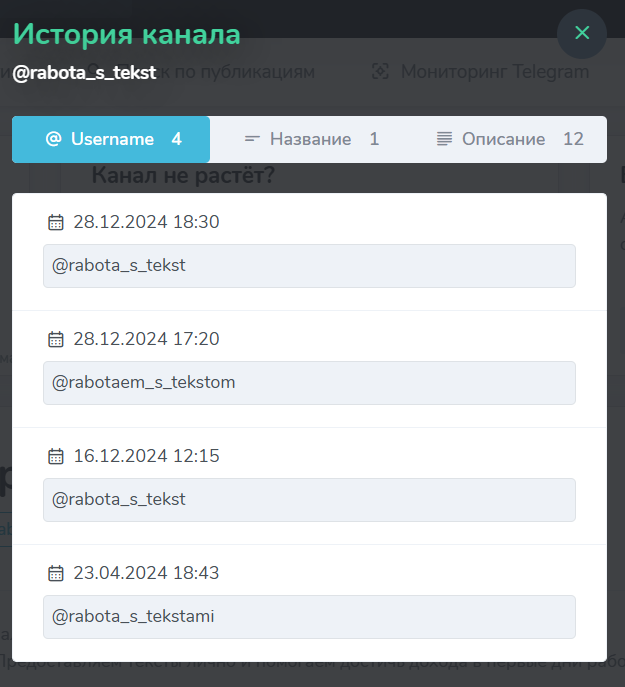
Task: Click the paragraph icon beside Описание
Action: click(x=444, y=139)
